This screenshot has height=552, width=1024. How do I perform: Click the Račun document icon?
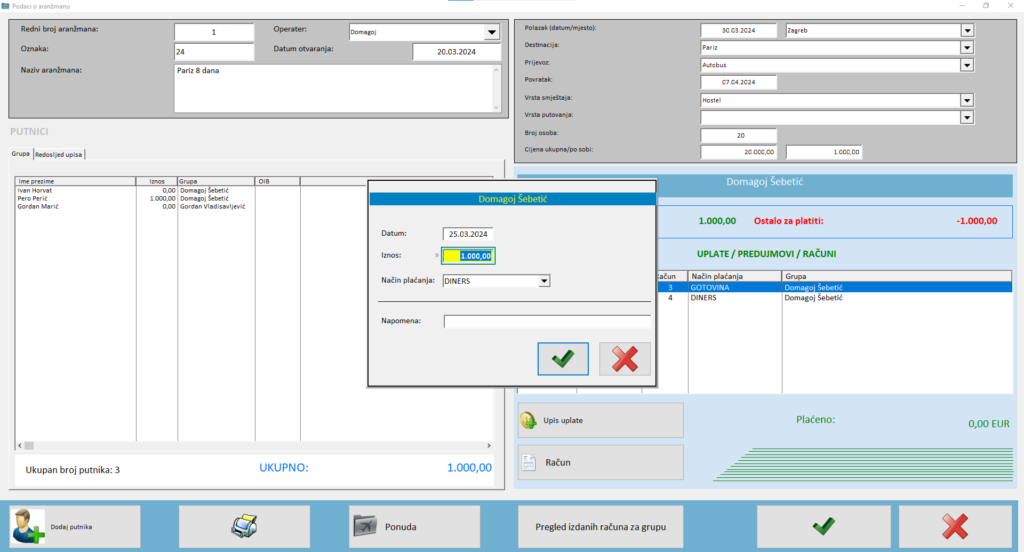(530, 462)
